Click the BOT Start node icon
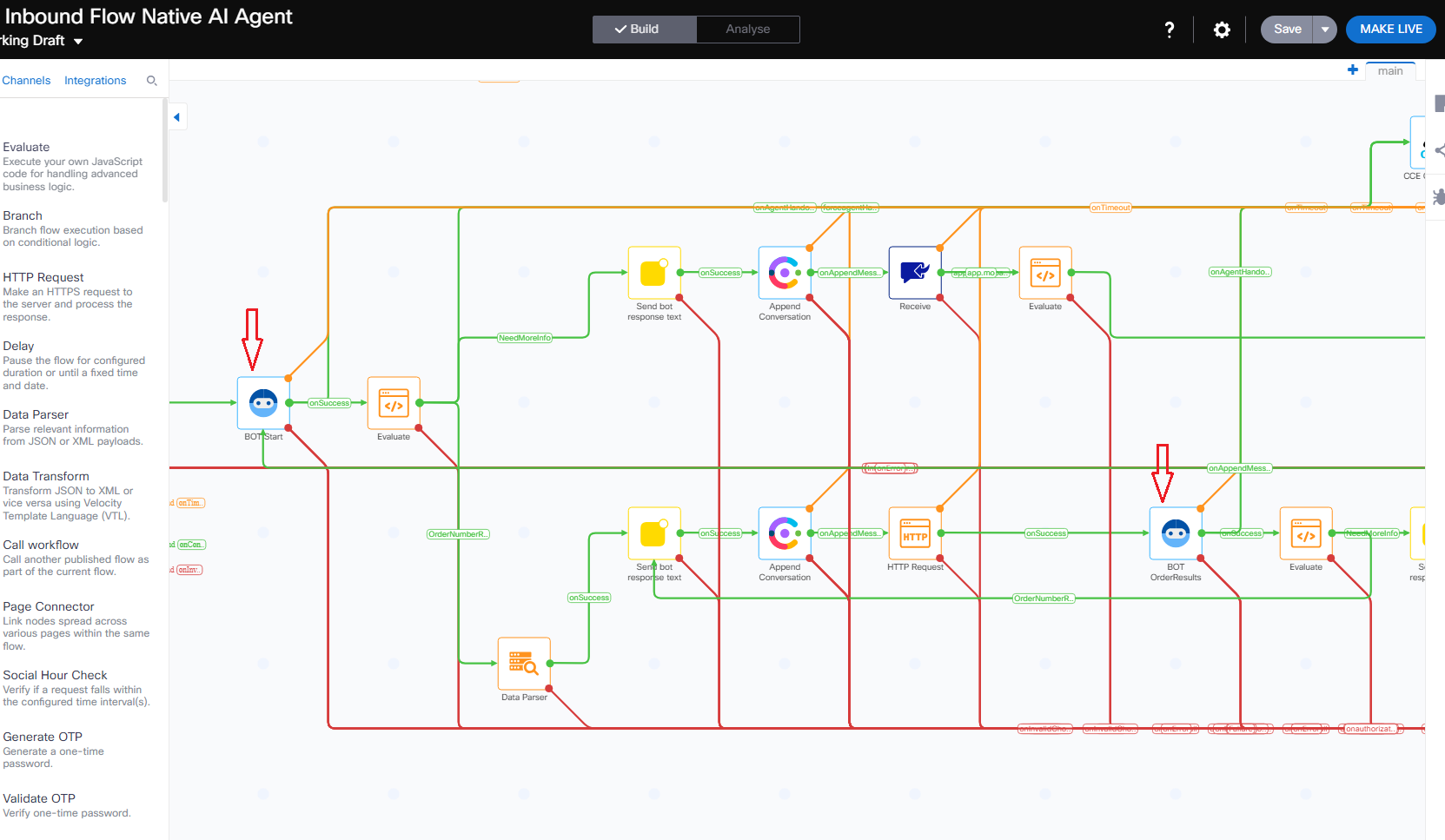The height and width of the screenshot is (840, 1445). click(x=263, y=403)
